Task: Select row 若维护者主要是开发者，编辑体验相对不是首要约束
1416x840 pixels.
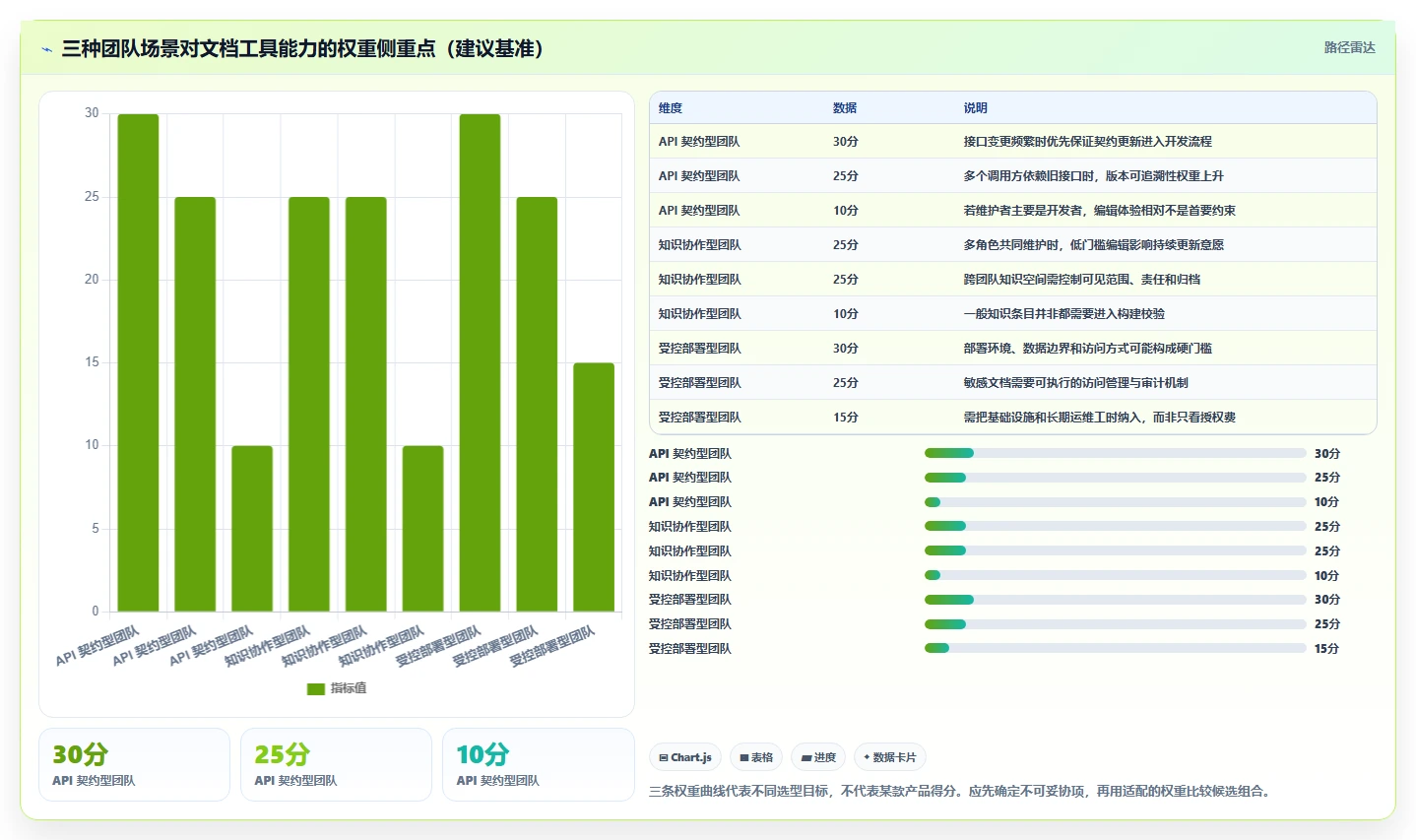Action: point(1012,210)
